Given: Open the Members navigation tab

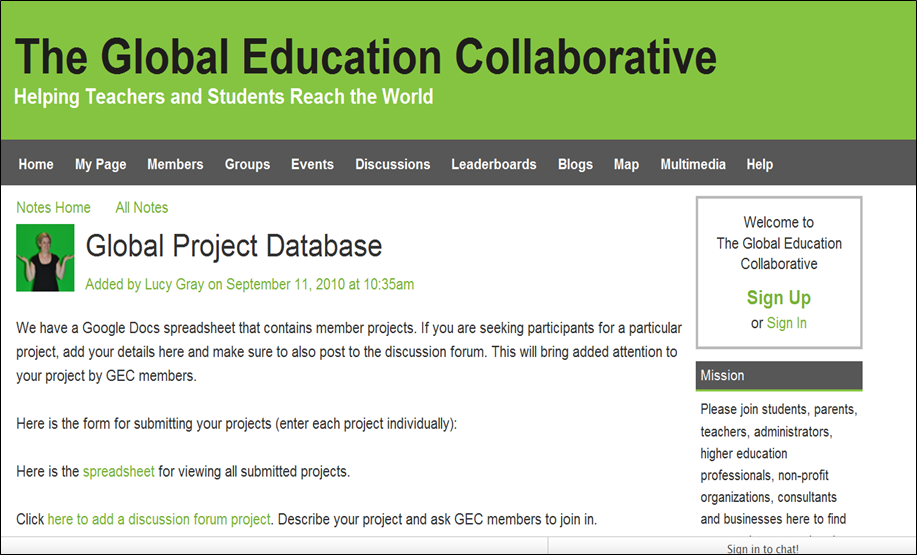Looking at the screenshot, I should pyautogui.click(x=175, y=164).
